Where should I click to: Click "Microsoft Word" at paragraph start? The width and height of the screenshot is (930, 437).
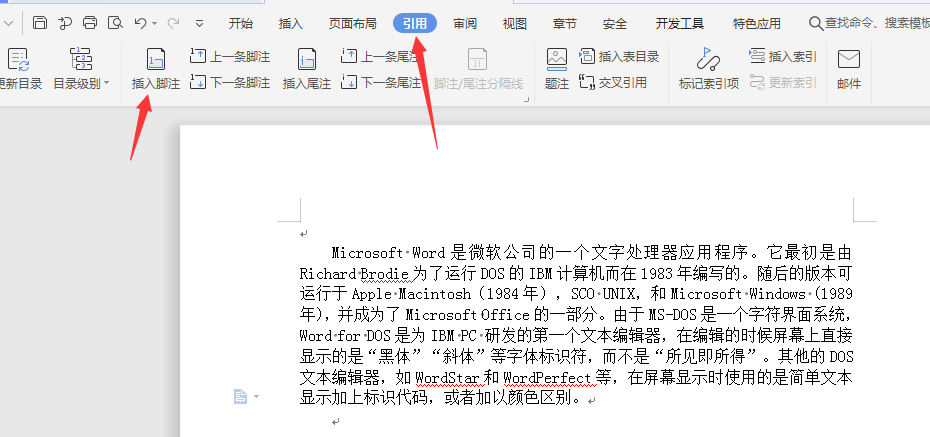click(x=388, y=253)
